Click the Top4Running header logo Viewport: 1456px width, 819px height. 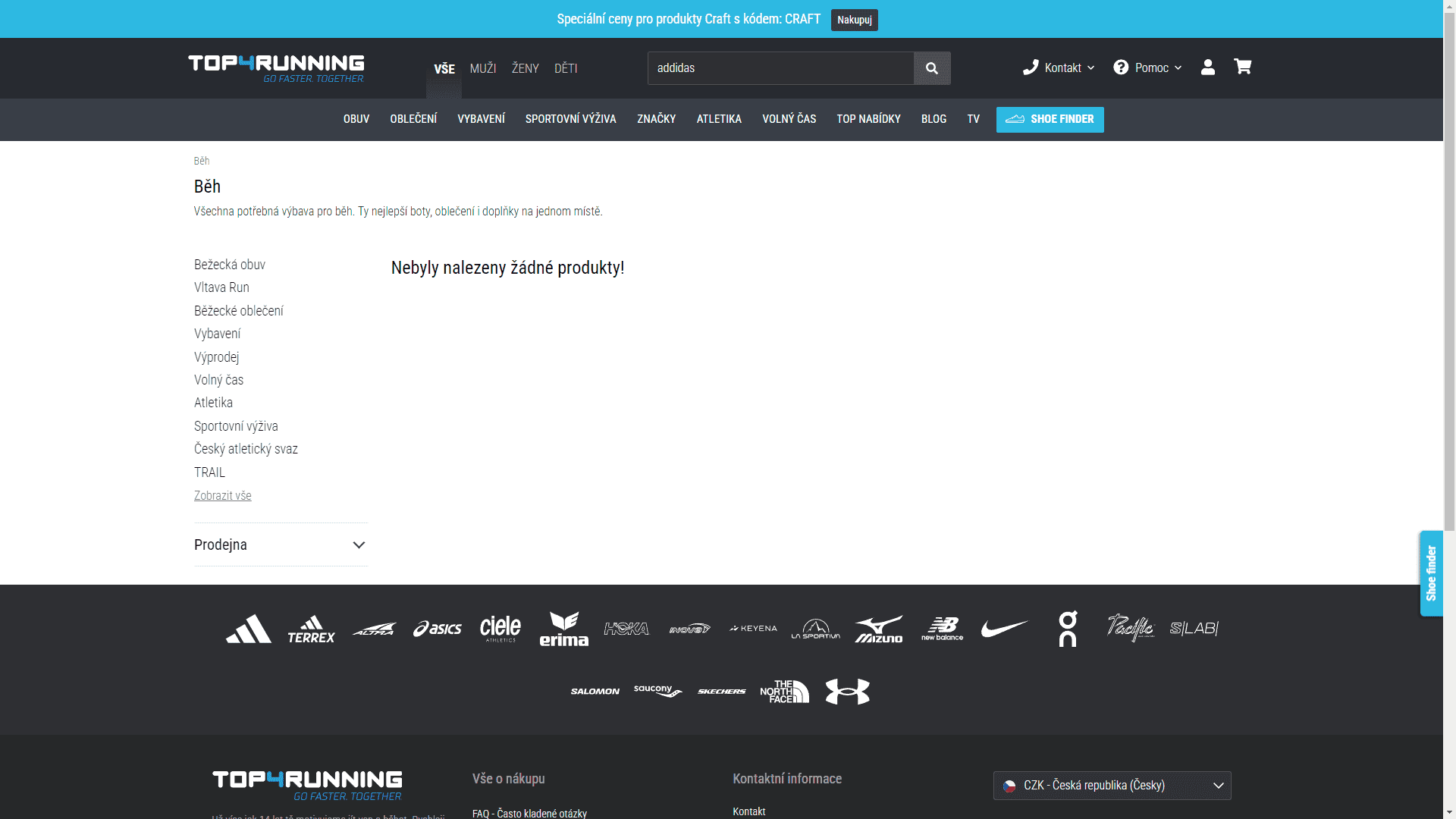276,67
